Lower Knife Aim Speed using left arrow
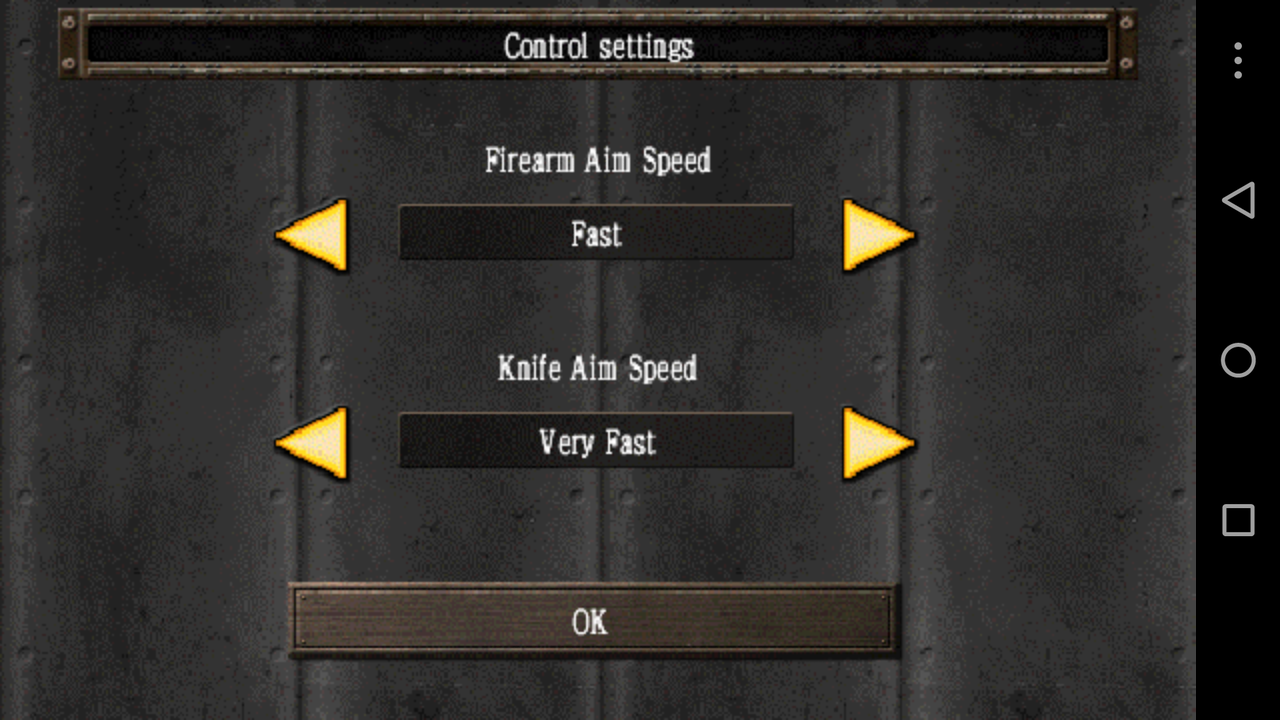This screenshot has height=720, width=1280. click(x=312, y=443)
